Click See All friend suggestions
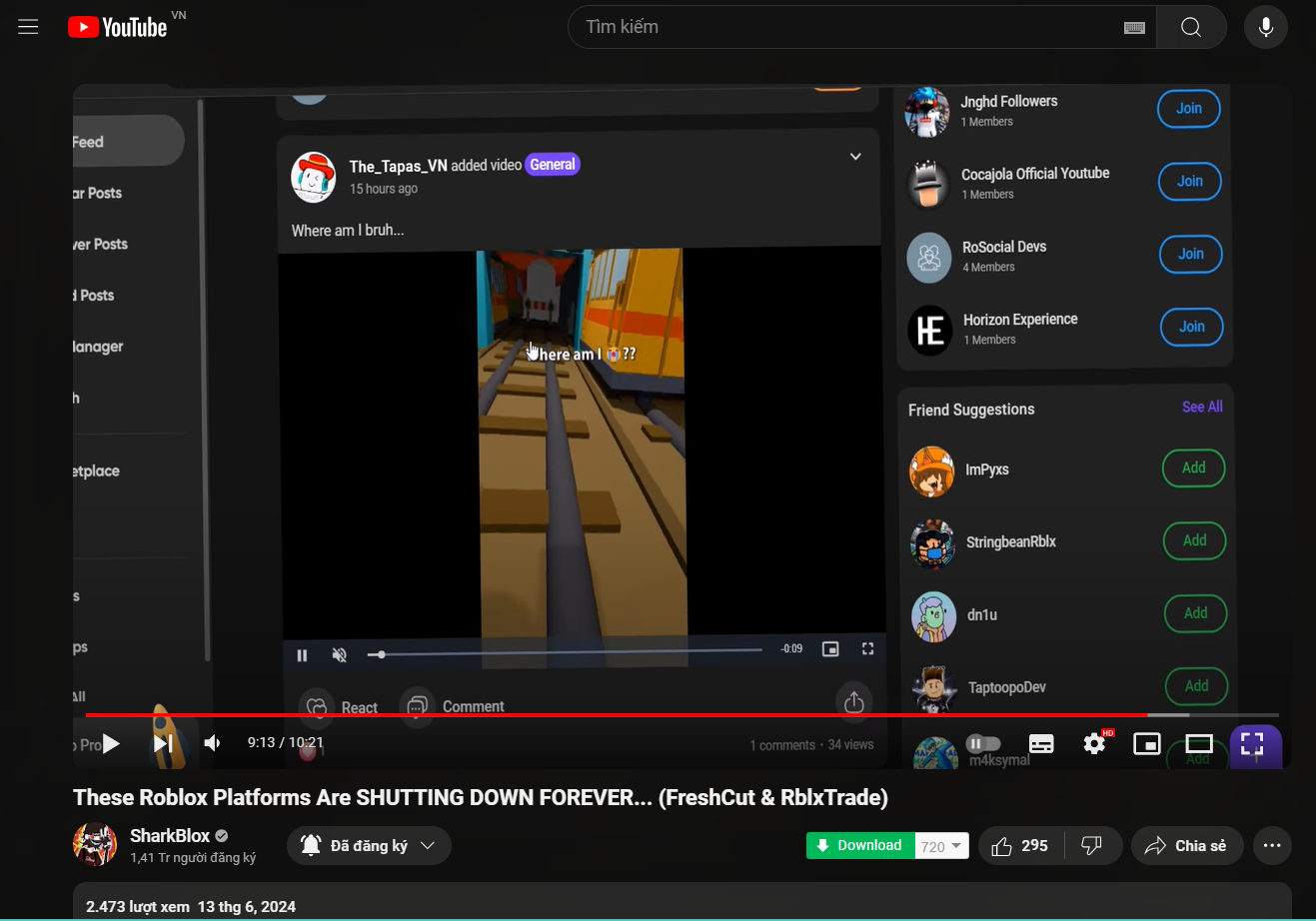Viewport: 1316px width, 921px height. coord(1202,407)
